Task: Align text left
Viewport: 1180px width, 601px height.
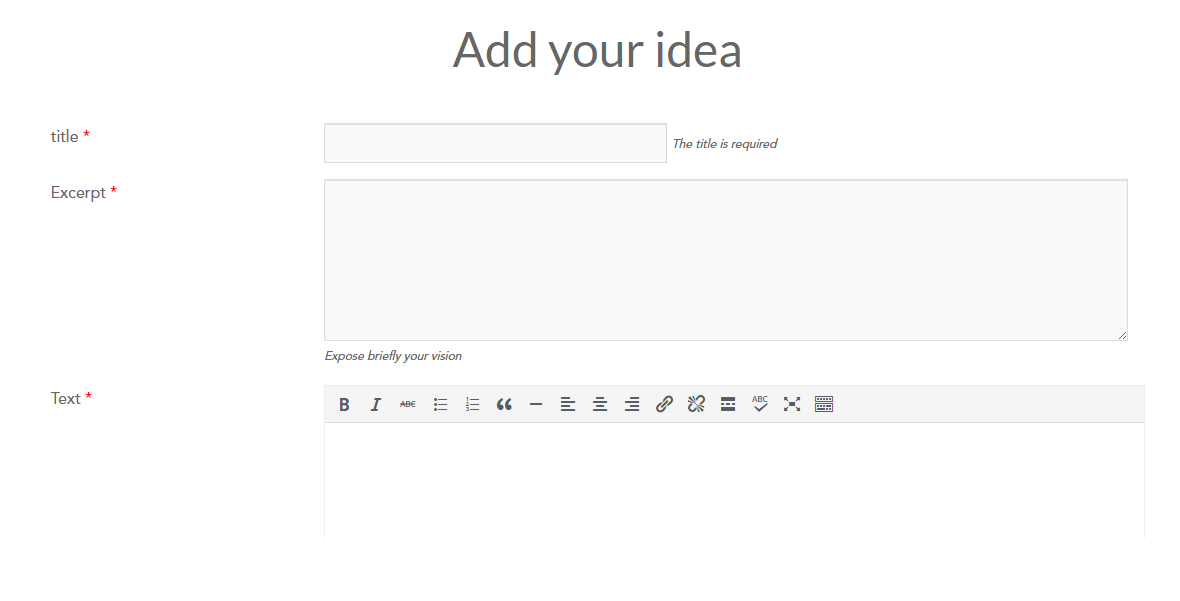Action: 568,405
